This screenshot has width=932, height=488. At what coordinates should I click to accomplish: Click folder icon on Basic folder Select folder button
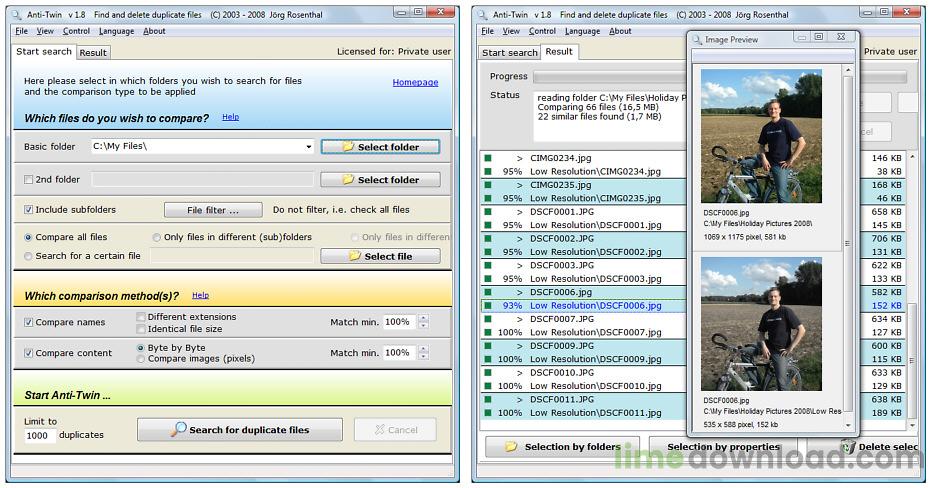pos(348,146)
